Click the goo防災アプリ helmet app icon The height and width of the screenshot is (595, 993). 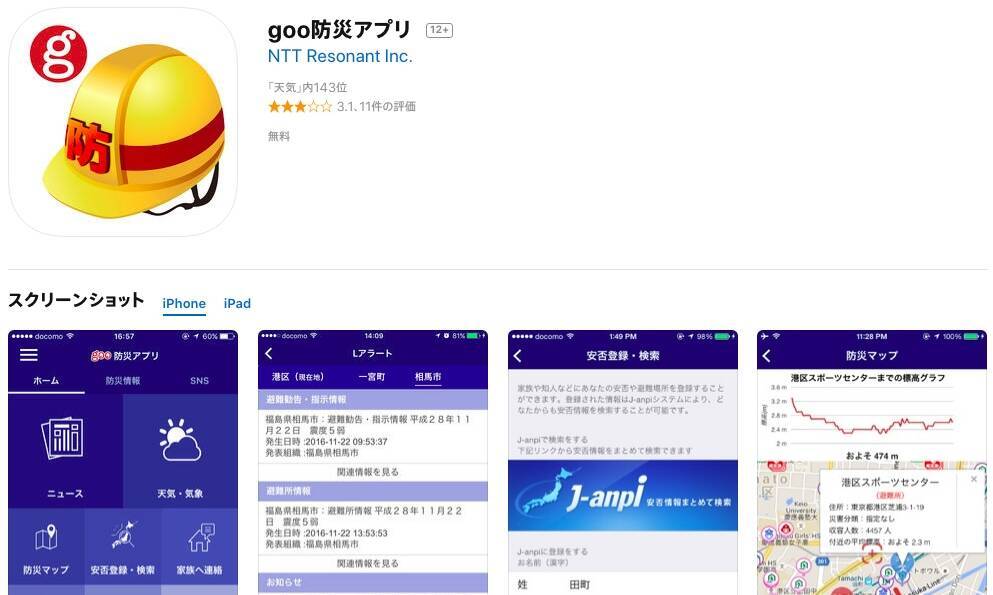pos(123,122)
